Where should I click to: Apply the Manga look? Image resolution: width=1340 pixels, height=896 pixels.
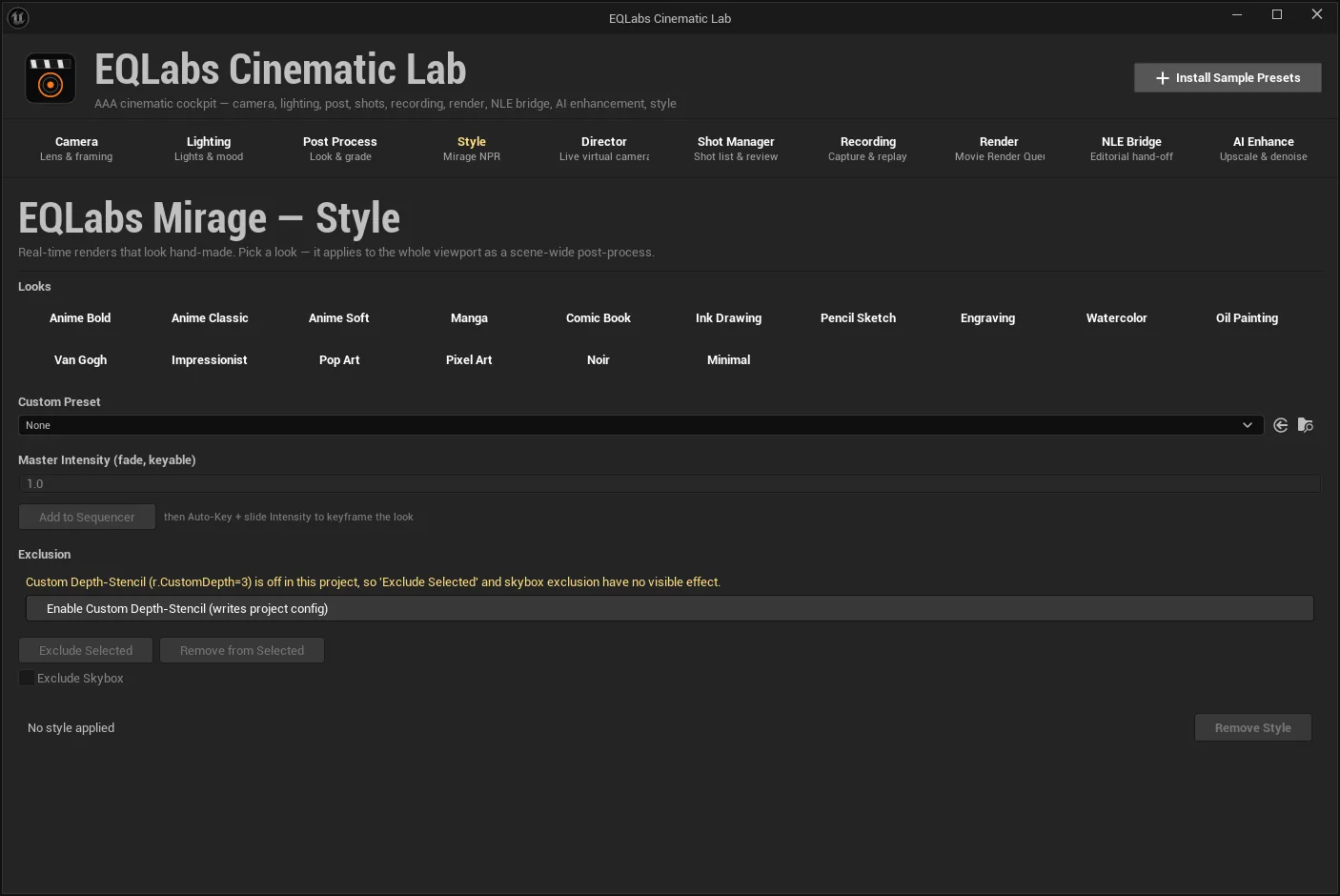pyautogui.click(x=469, y=318)
